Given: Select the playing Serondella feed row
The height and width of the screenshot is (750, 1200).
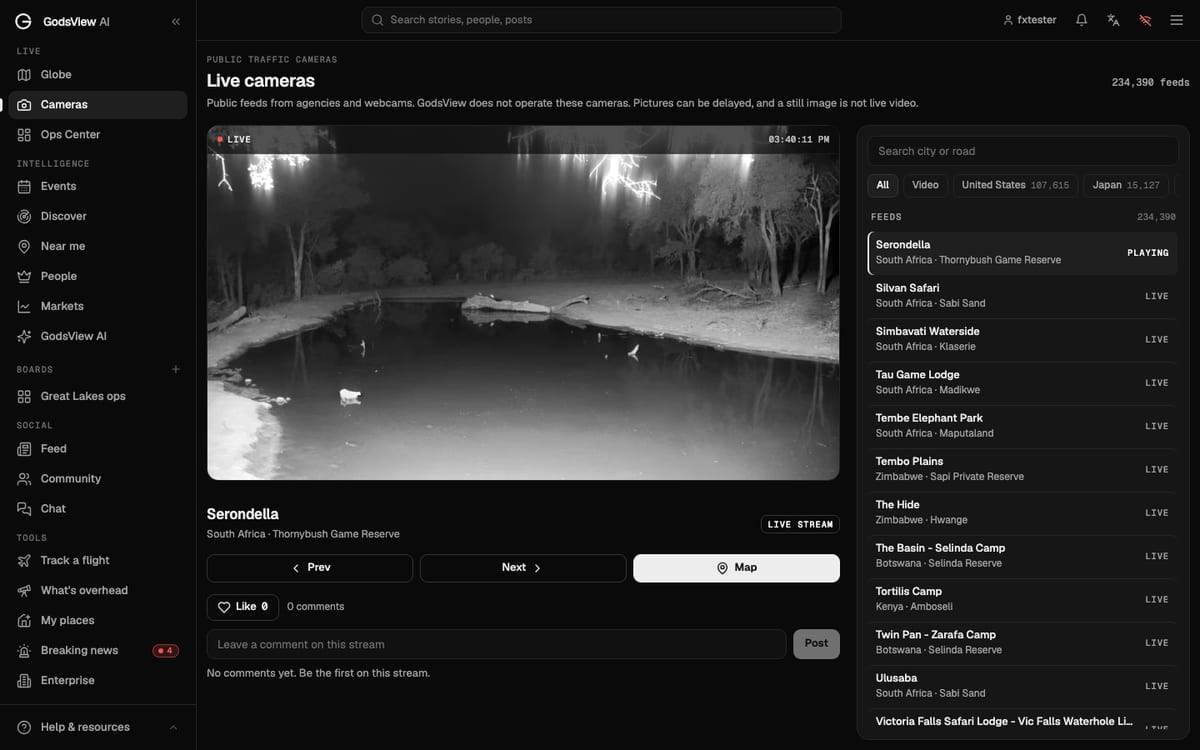Looking at the screenshot, I should pyautogui.click(x=1023, y=253).
